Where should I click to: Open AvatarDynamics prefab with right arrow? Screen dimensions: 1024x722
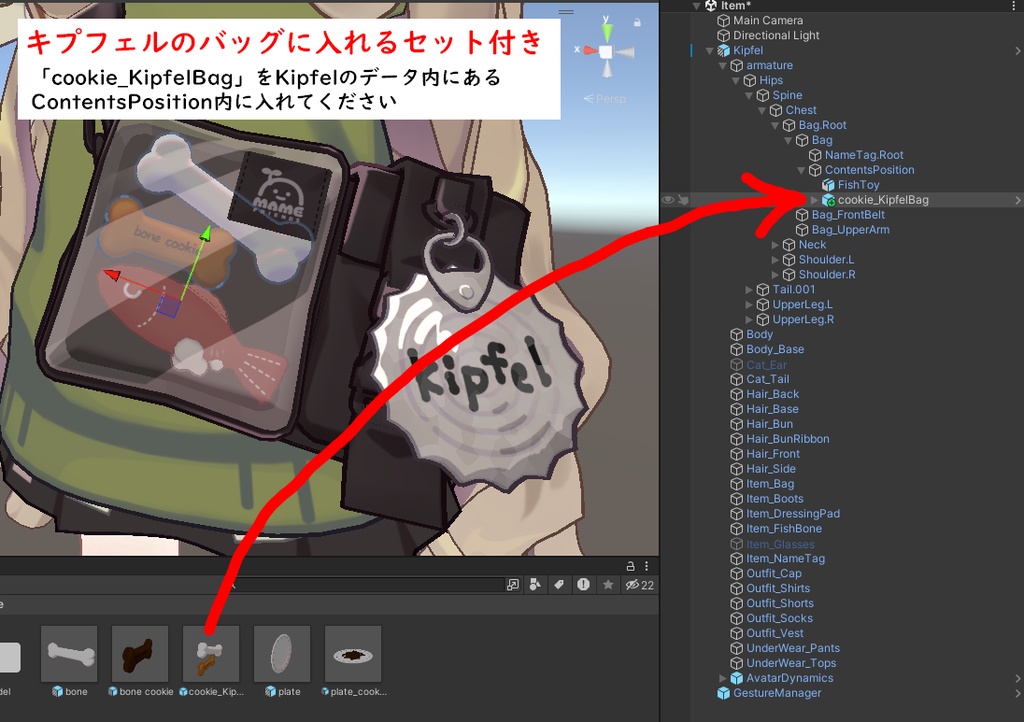(1017, 678)
